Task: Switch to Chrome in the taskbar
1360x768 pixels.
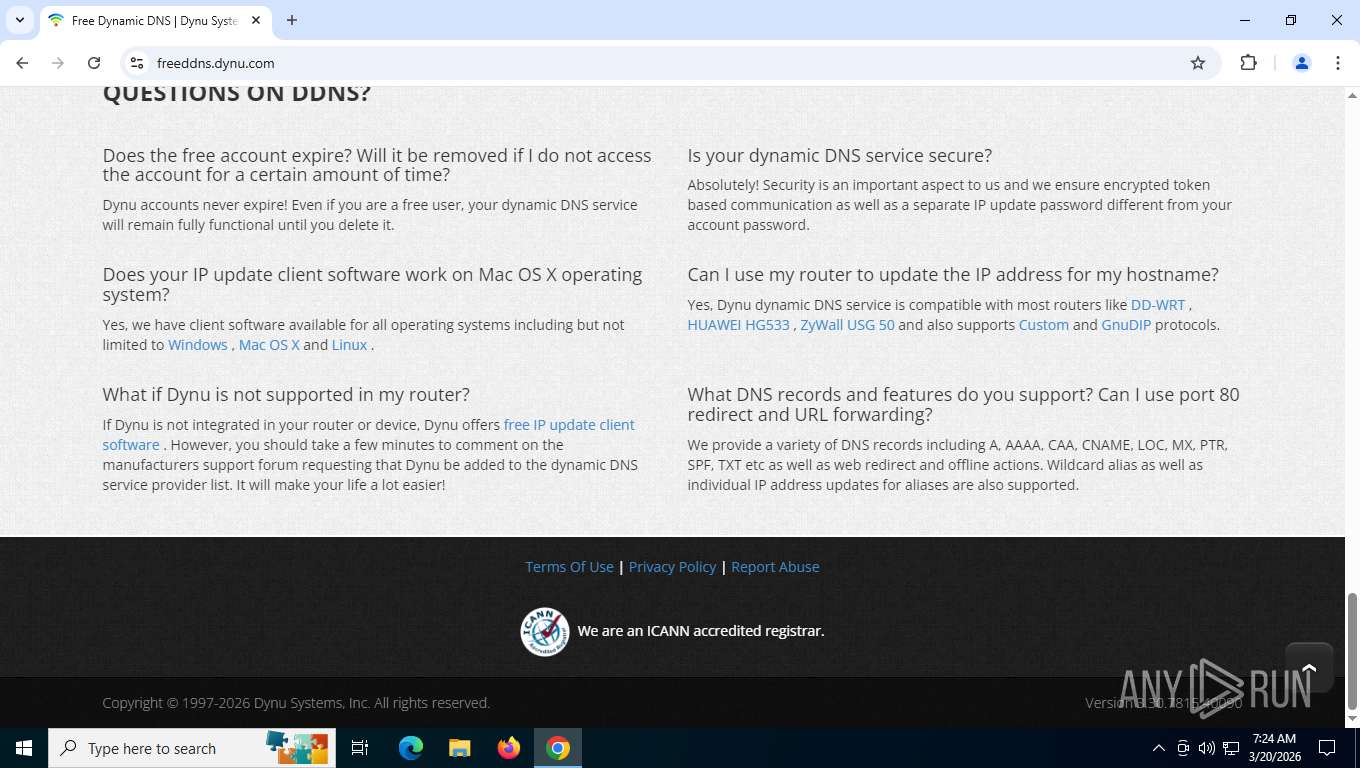Action: [558, 748]
